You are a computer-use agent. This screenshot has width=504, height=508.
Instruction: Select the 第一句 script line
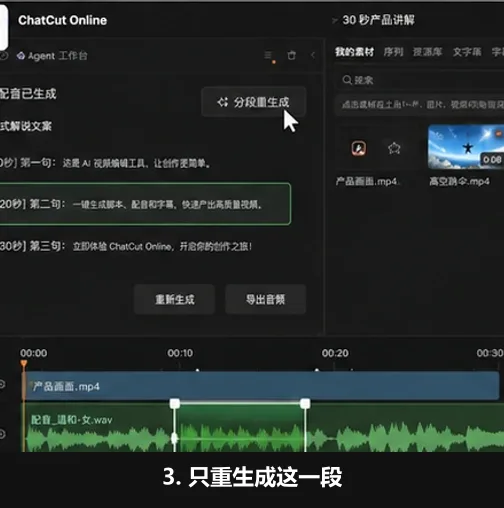pos(105,163)
